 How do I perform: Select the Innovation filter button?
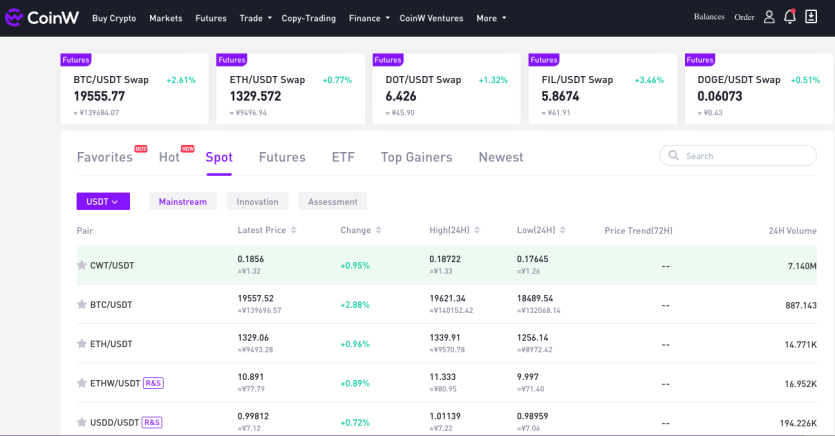[x=258, y=201]
